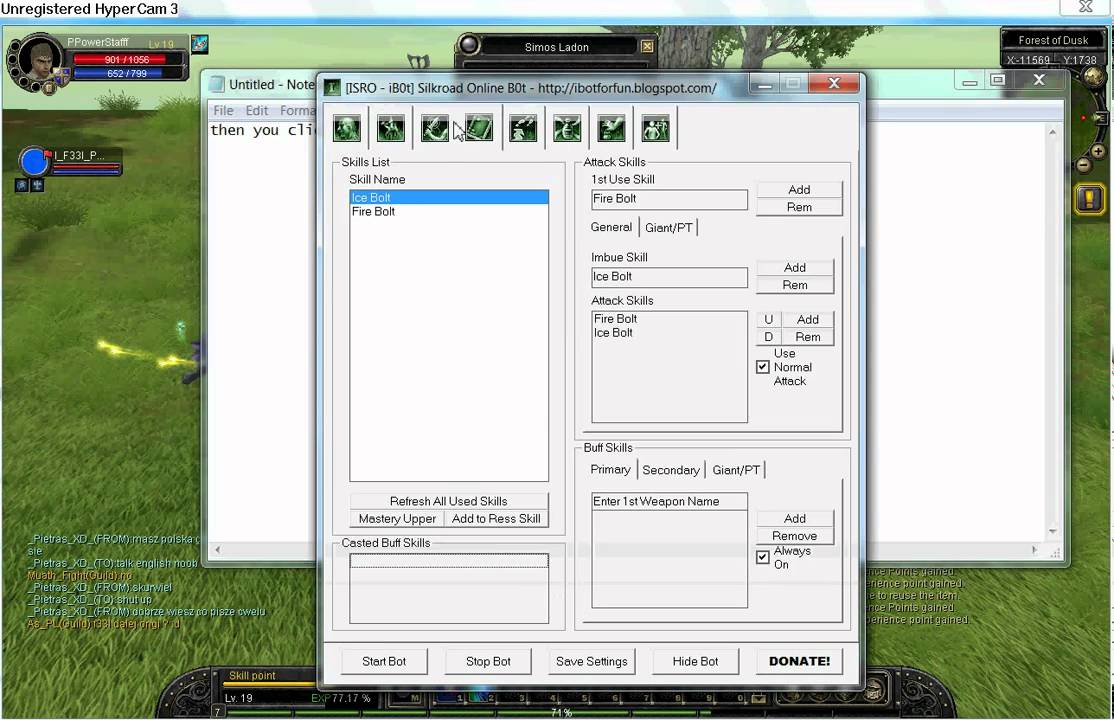Screen dimensions: 1114x720
Task: Click Notepad's vertical scroll down arrow
Action: [1052, 531]
